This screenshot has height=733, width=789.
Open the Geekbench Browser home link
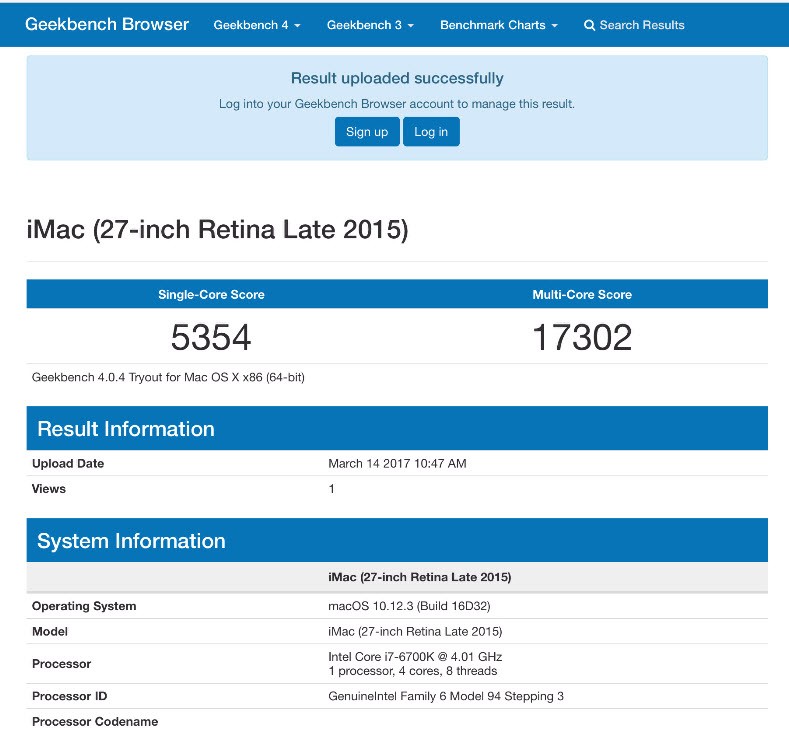tap(107, 24)
